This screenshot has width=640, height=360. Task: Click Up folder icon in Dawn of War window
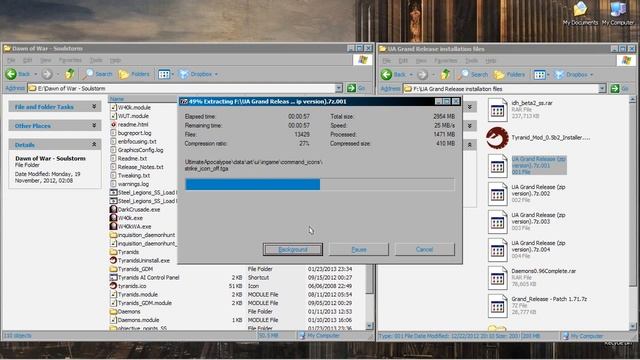pyautogui.click(x=70, y=74)
